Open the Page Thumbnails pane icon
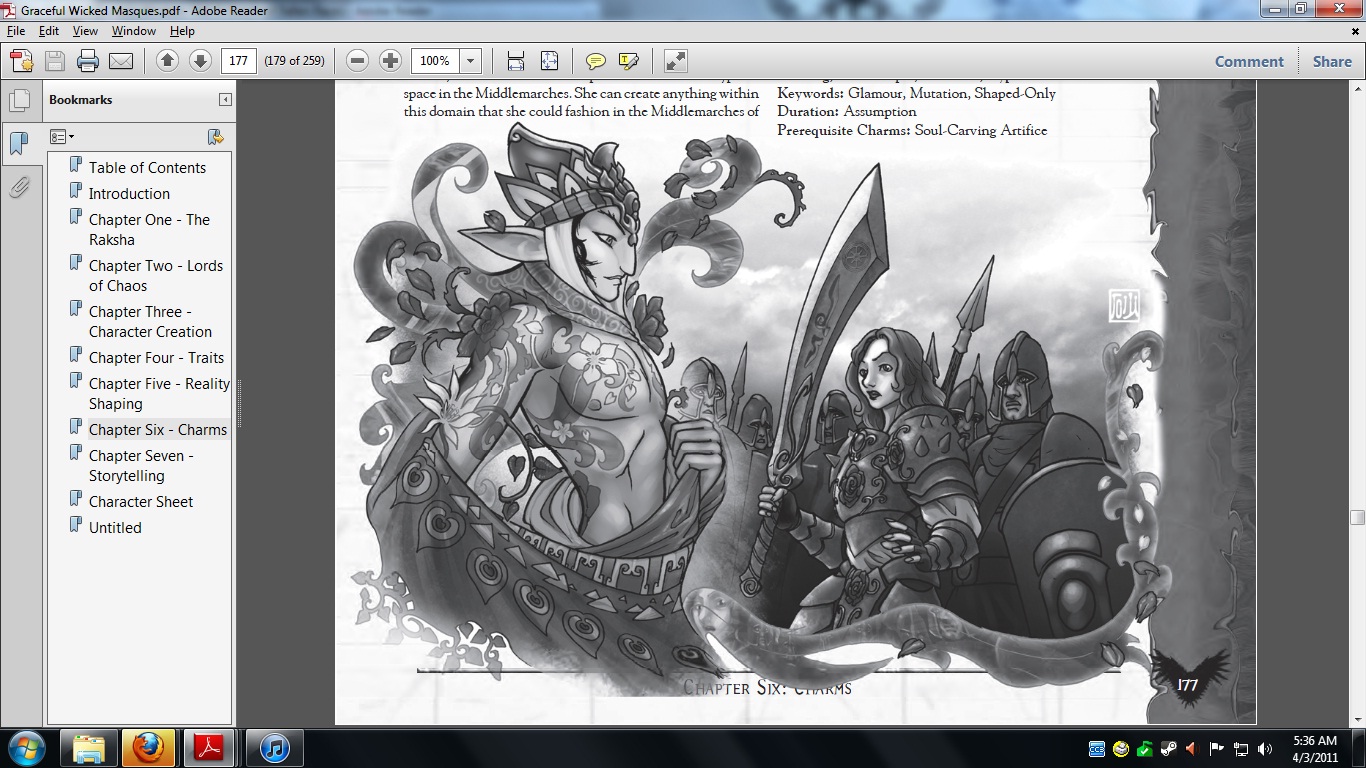This screenshot has height=768, width=1366. 19,101
